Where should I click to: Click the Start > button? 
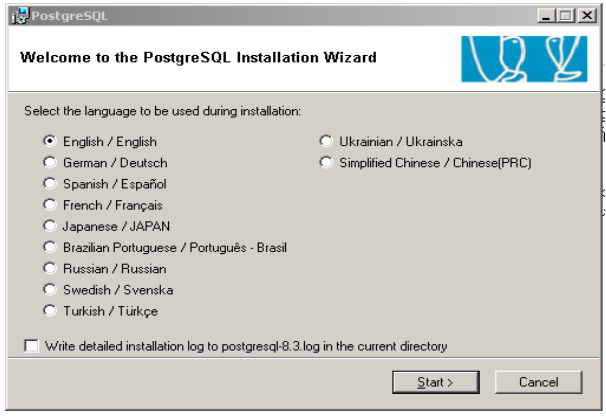click(436, 382)
